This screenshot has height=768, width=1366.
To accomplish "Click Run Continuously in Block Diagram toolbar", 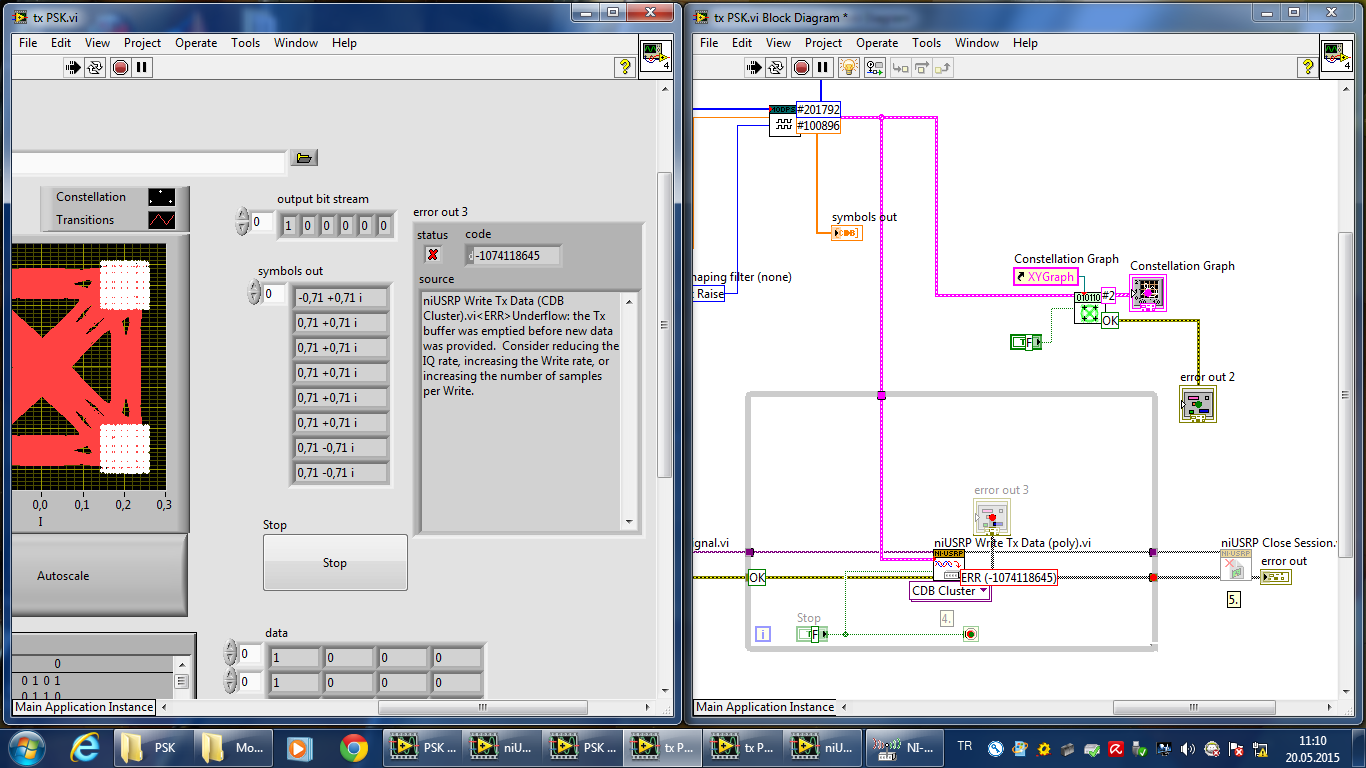I will [777, 68].
